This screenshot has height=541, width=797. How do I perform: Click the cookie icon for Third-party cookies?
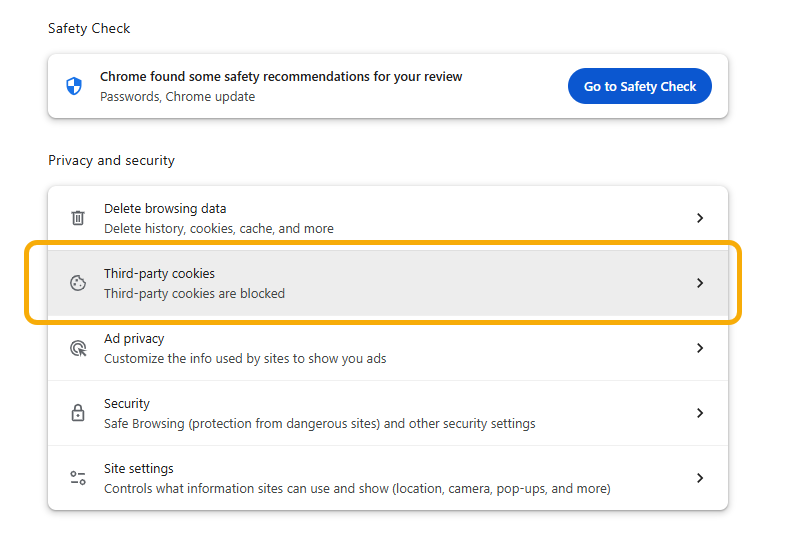[78, 283]
